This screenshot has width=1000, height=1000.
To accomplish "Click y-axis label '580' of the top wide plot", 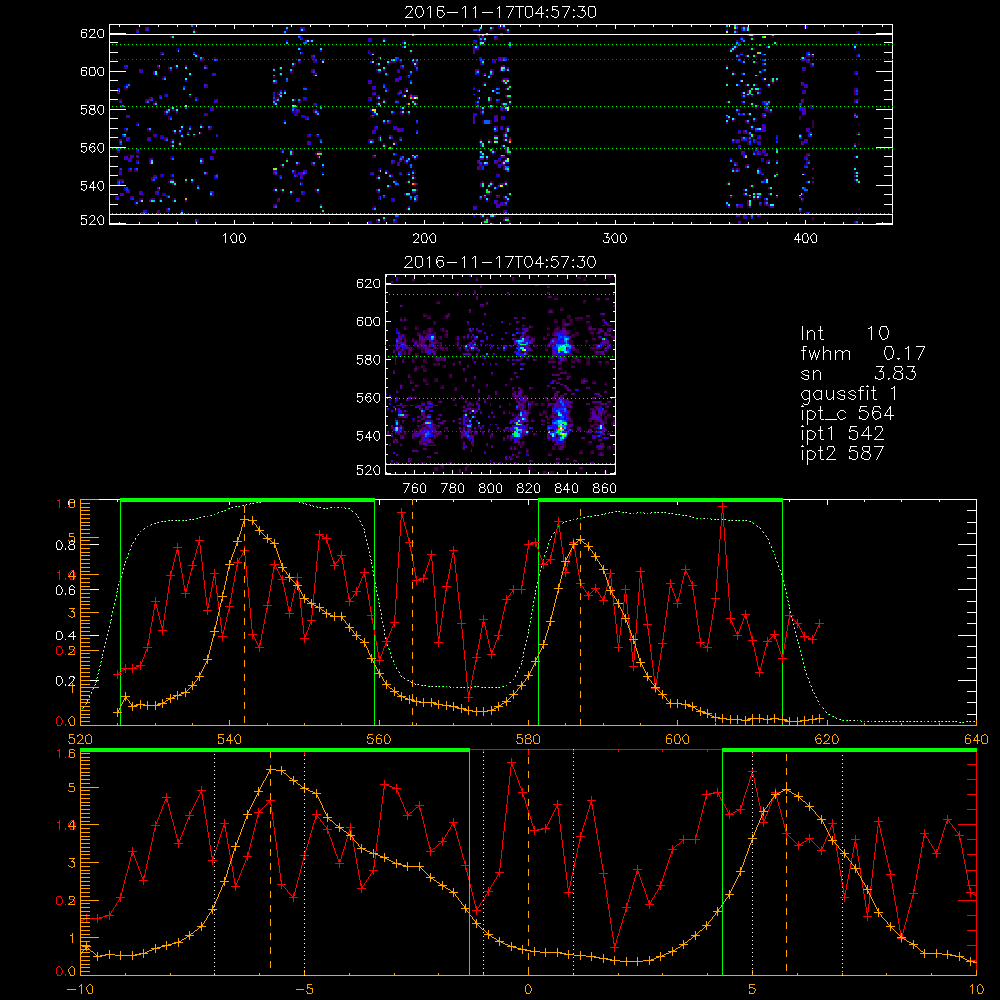I will (92, 110).
